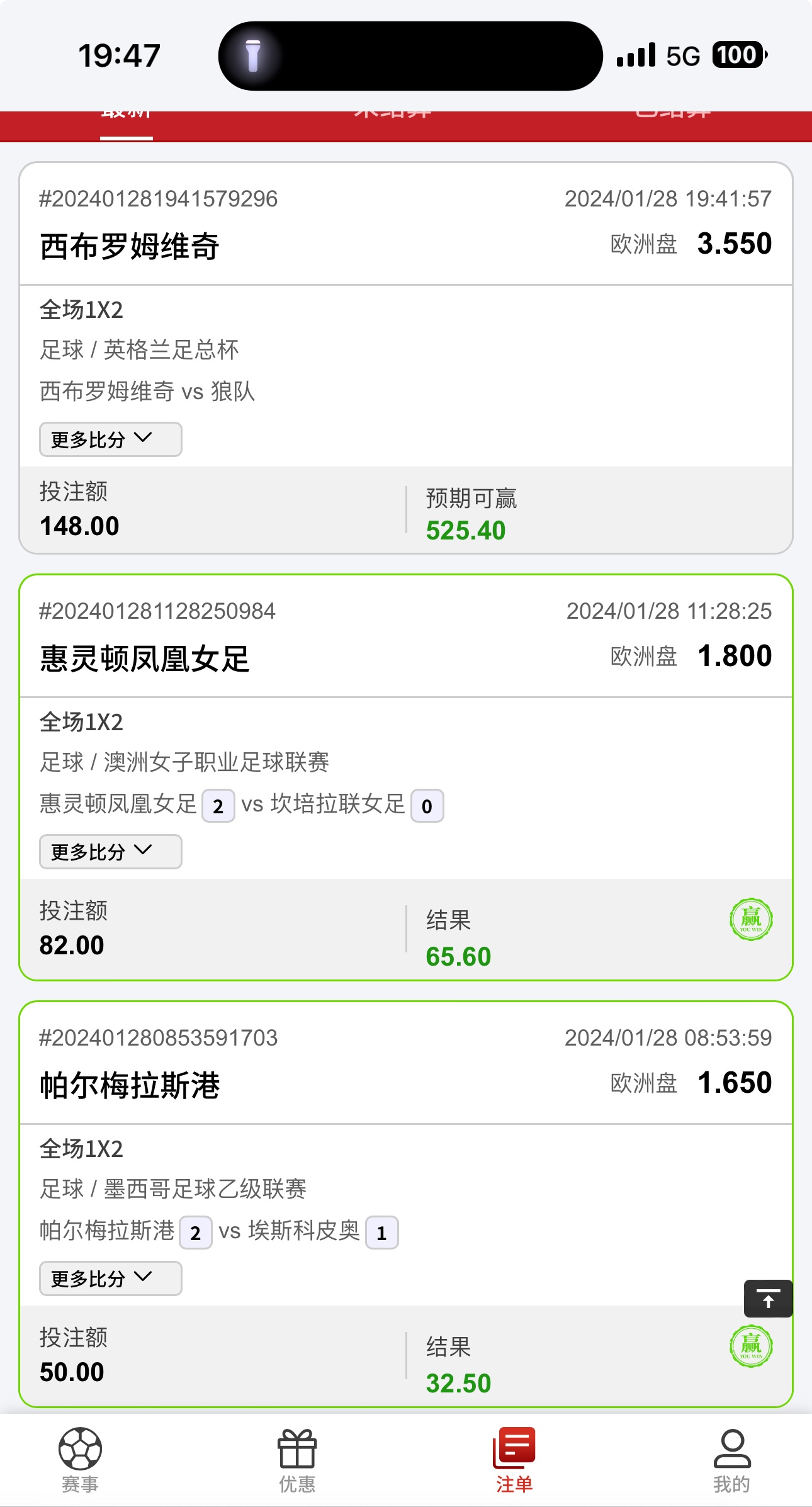Tap the 1.800 odds on 惠灵顿凤凰女足
Viewport: 812px width, 1507px height.
click(x=735, y=656)
